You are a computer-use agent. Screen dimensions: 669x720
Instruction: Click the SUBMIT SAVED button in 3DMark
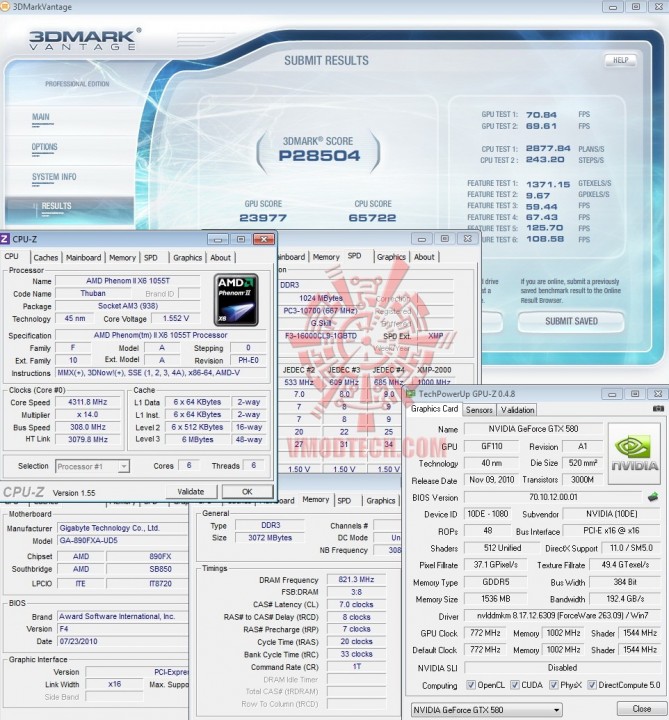[571, 321]
